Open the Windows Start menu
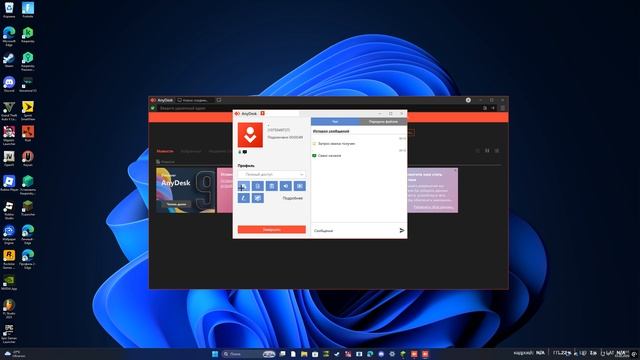The width and height of the screenshot is (640, 360). point(215,354)
